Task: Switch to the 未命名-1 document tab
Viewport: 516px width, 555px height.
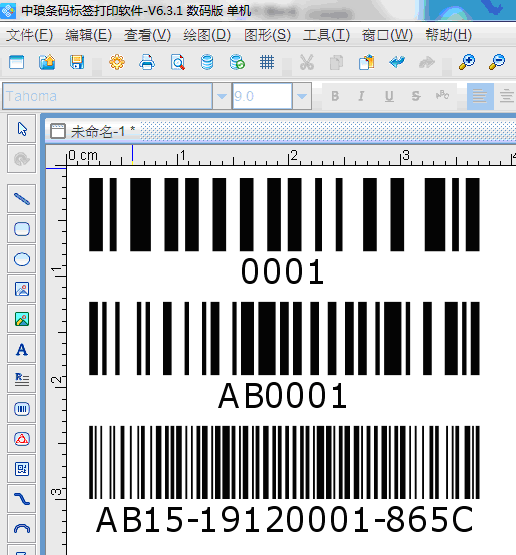Action: (x=93, y=131)
